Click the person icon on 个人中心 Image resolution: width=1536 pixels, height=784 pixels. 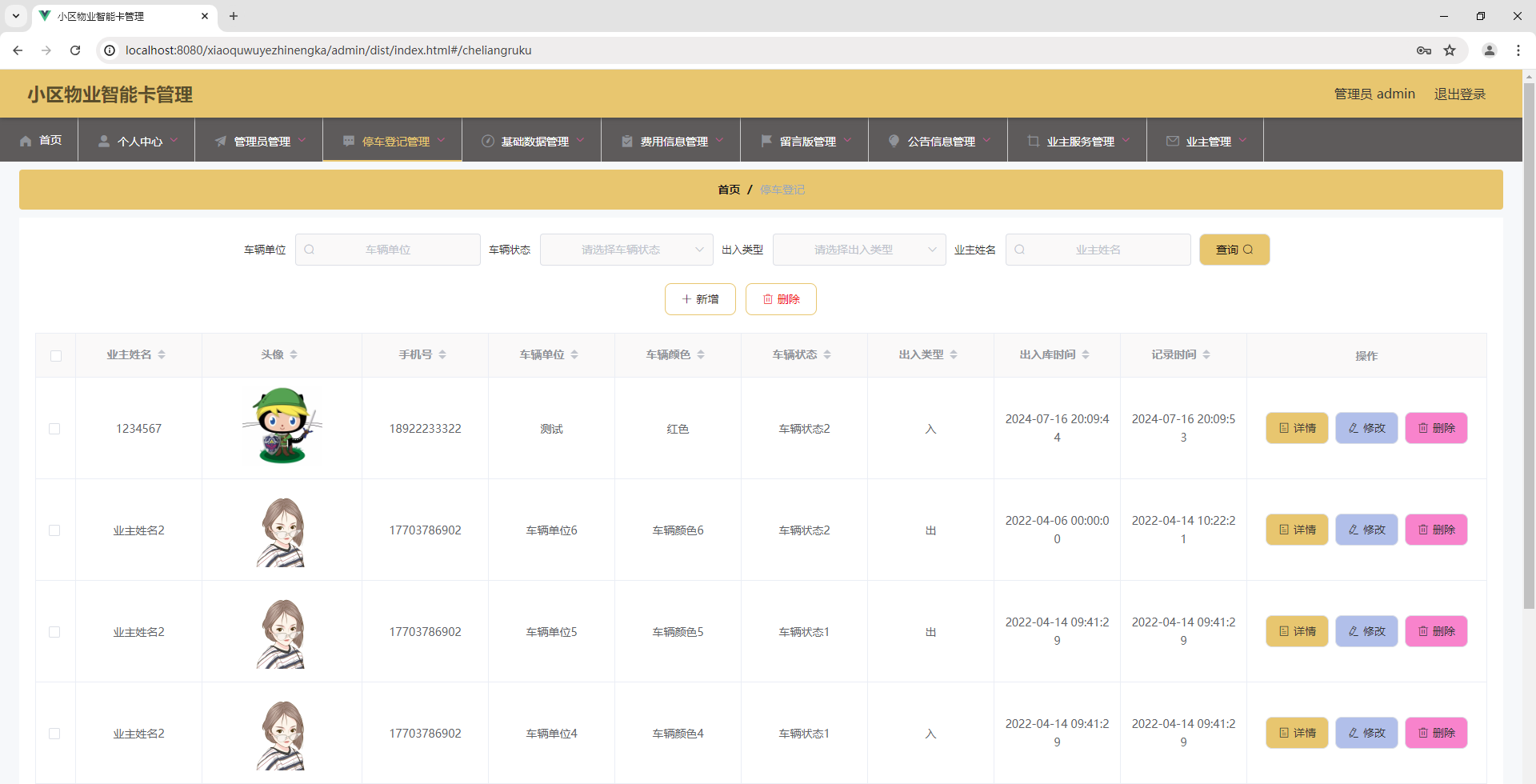pyautogui.click(x=103, y=141)
